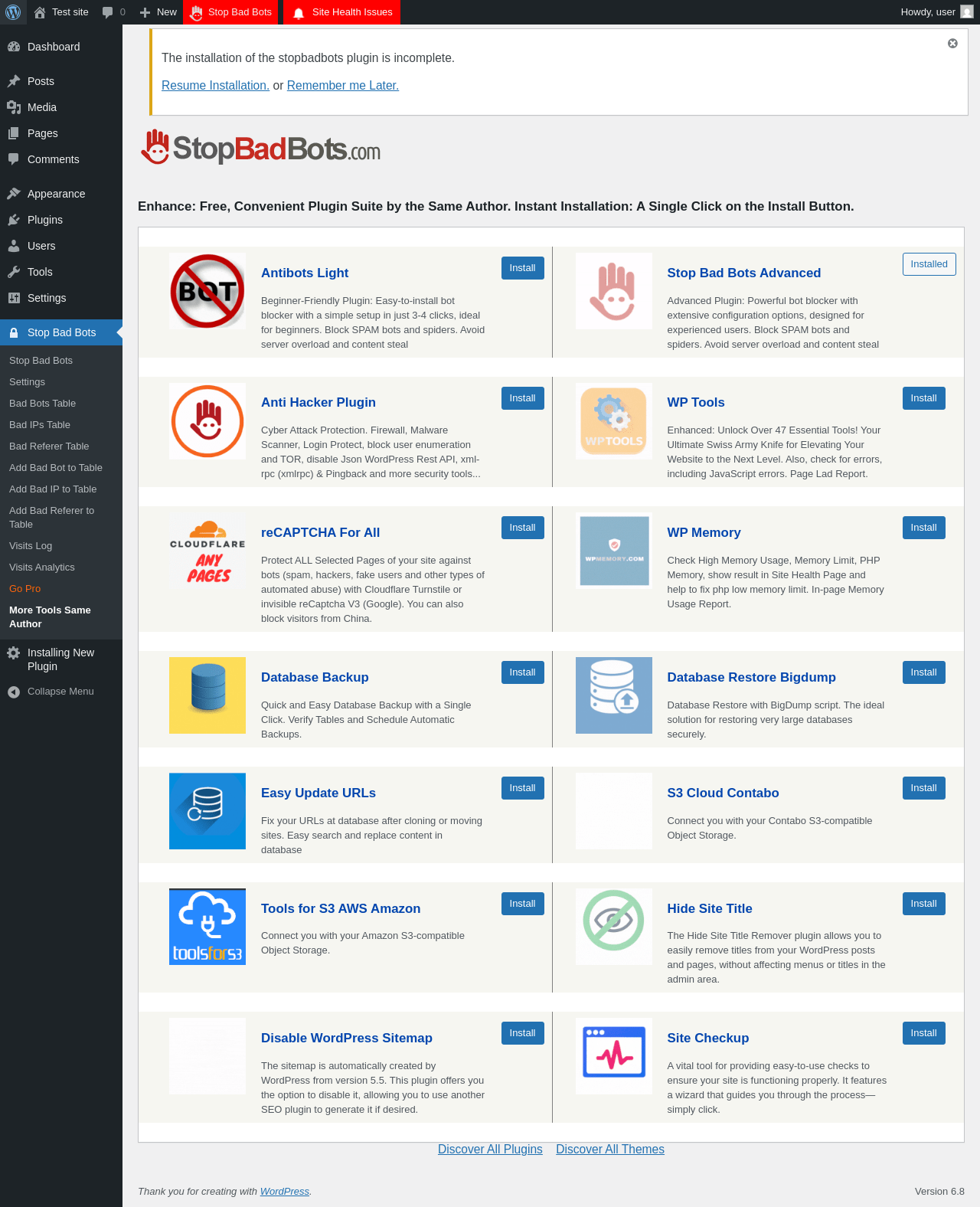This screenshot has width=980, height=1207.
Task: Open Bad IPs Table submenu item
Action: click(x=40, y=425)
